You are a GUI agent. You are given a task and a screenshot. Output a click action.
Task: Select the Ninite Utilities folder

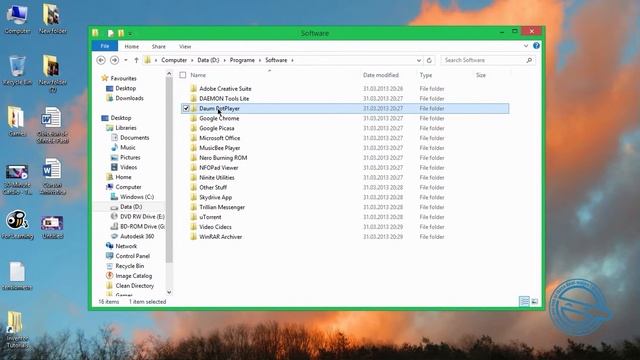point(345,178)
